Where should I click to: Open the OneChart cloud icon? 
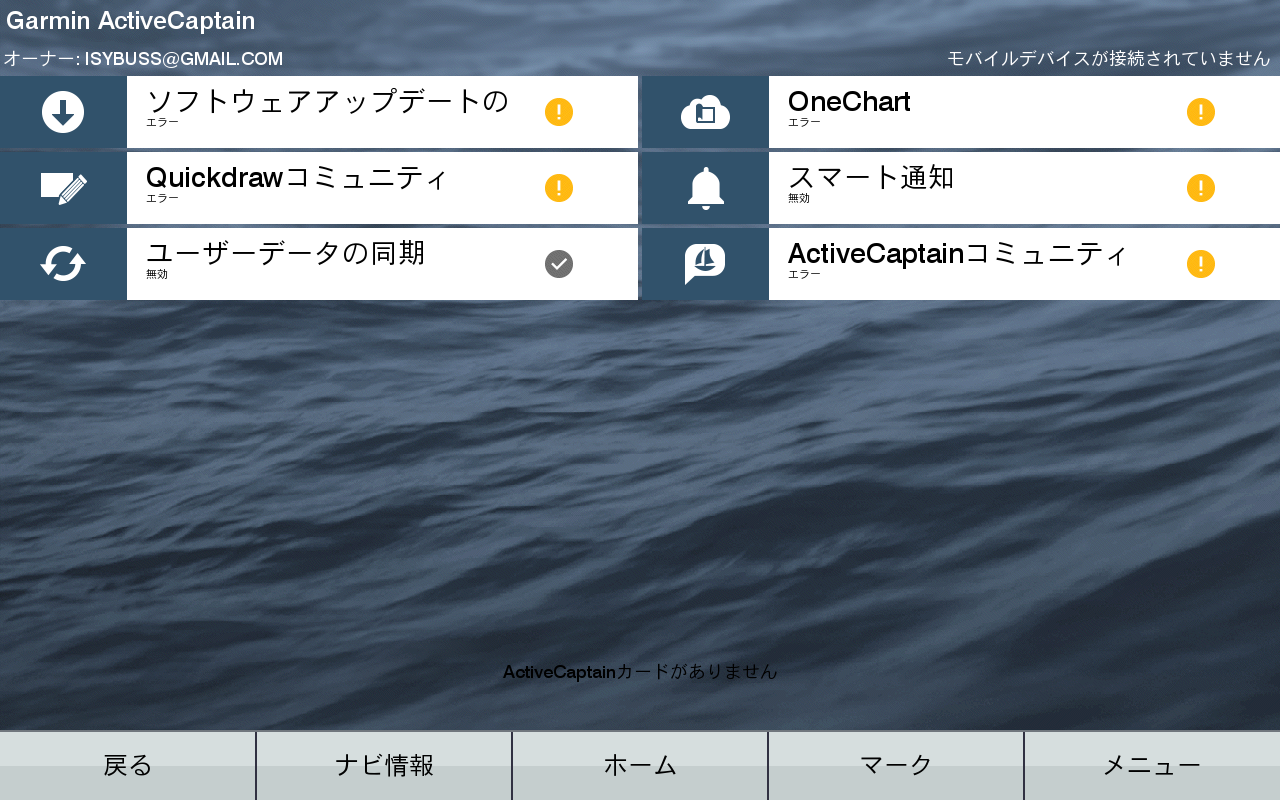[705, 112]
